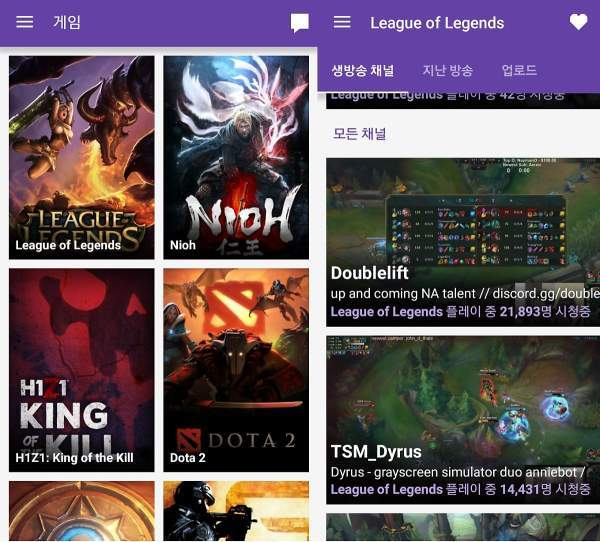Open the Hearthstone cover at bottom left

pyautogui.click(x=82, y=511)
